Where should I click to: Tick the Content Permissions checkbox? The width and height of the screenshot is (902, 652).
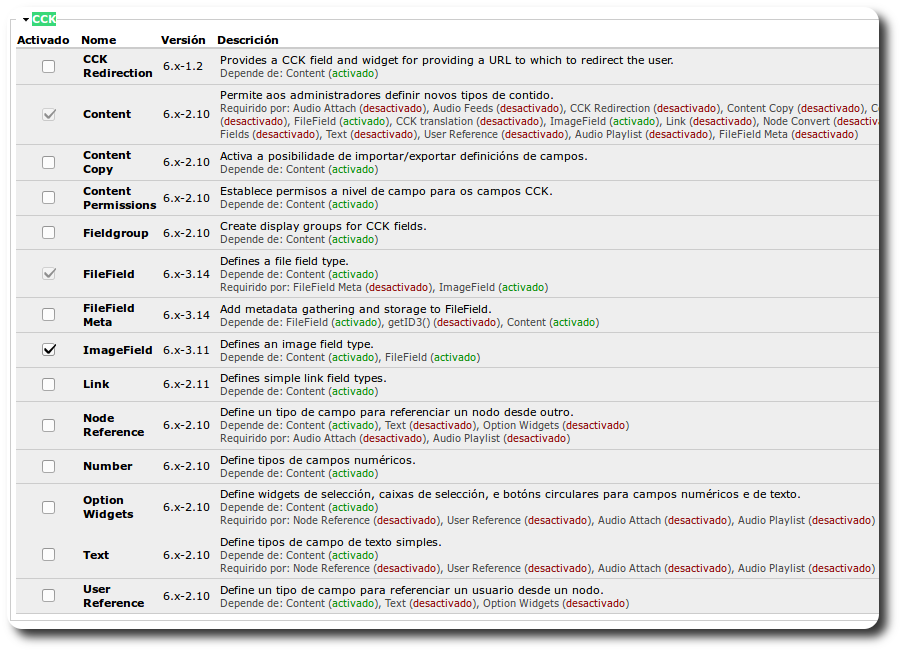(x=49, y=198)
